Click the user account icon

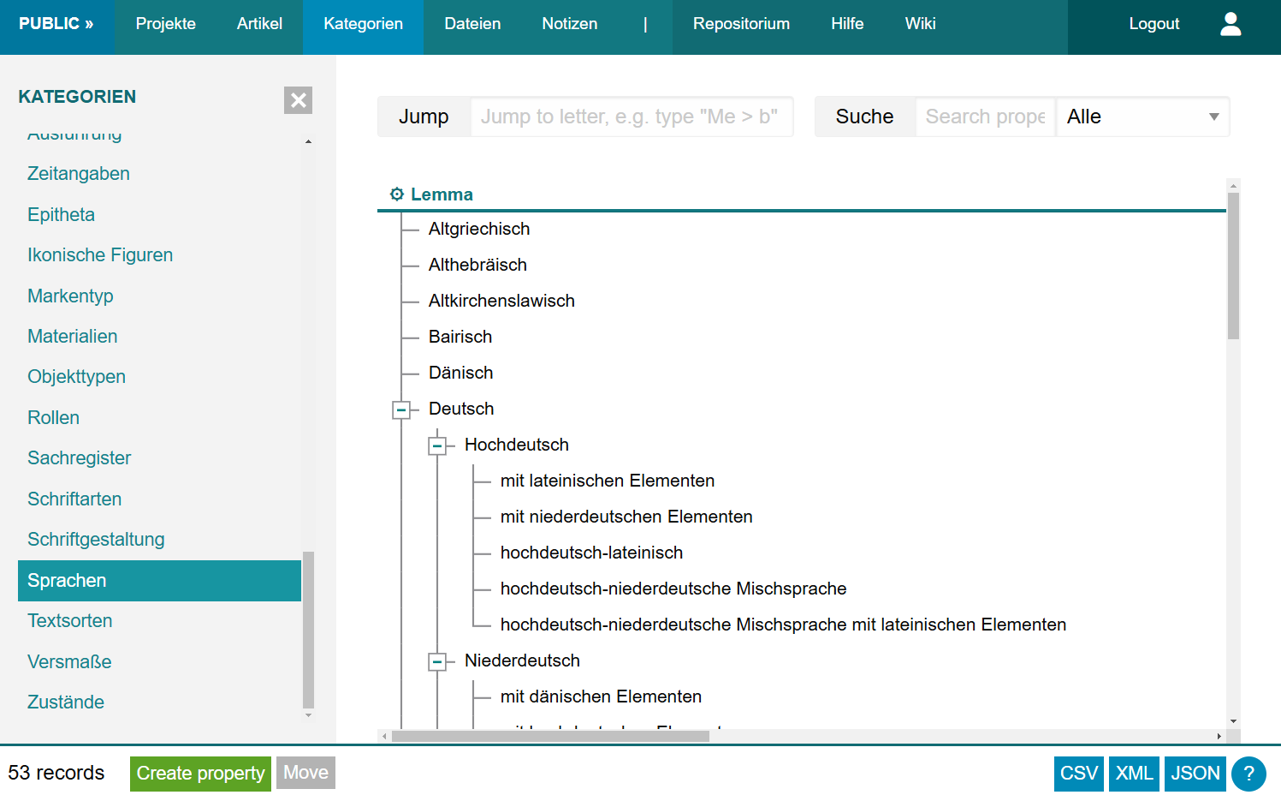1230,23
